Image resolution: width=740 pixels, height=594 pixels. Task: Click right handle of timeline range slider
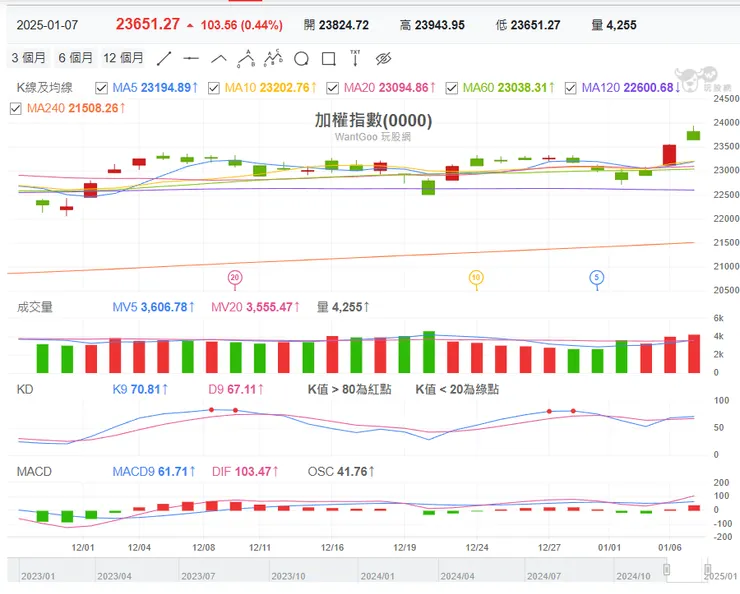click(x=707, y=569)
